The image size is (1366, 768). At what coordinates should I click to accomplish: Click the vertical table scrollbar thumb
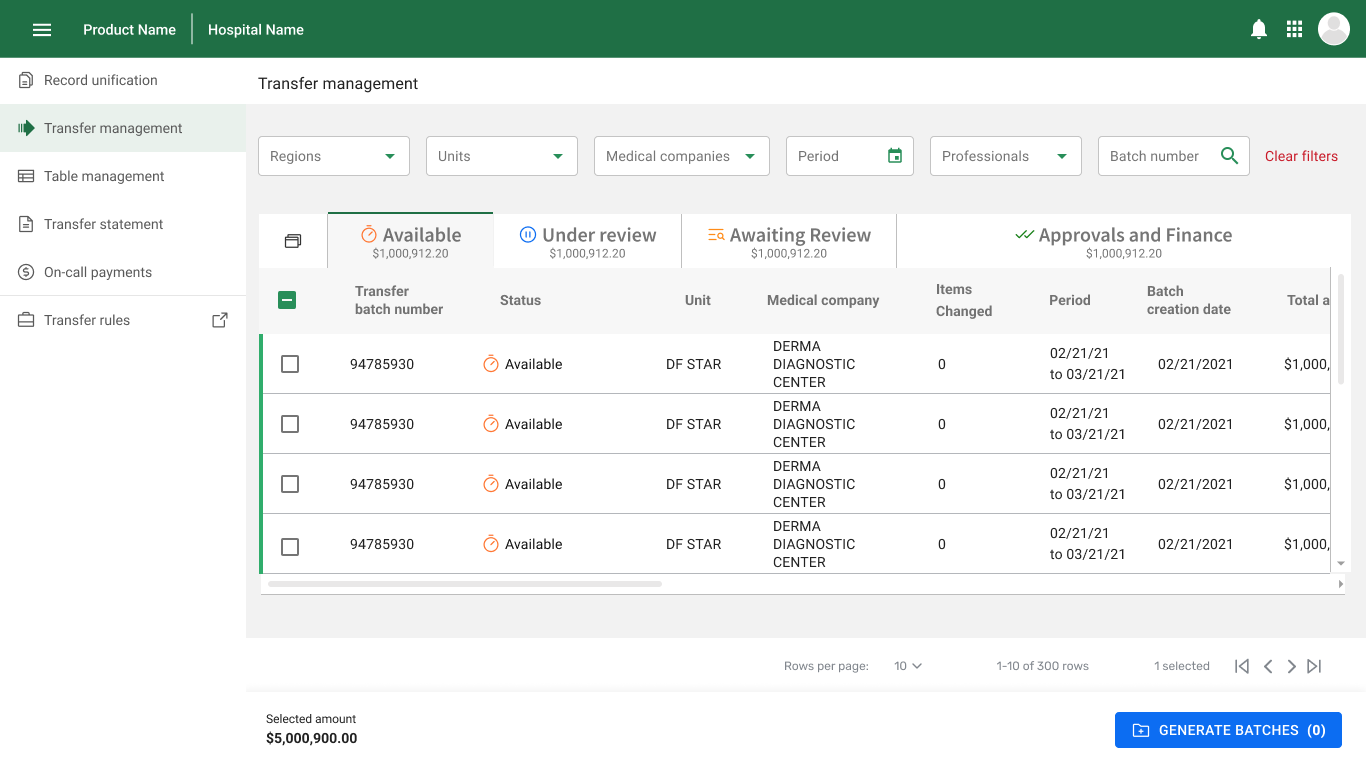click(1341, 329)
